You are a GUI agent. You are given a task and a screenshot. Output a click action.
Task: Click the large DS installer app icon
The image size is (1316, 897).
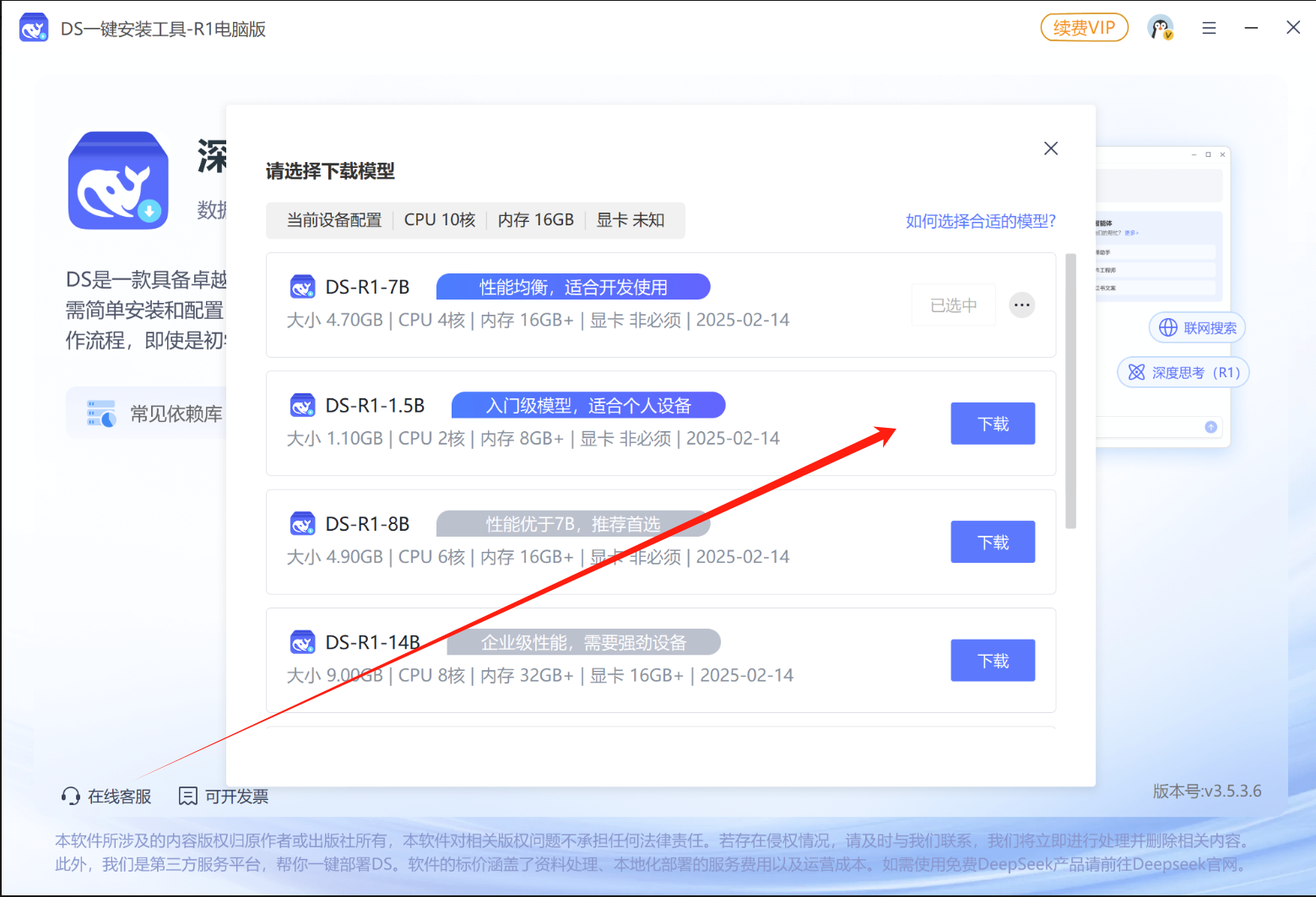(118, 181)
